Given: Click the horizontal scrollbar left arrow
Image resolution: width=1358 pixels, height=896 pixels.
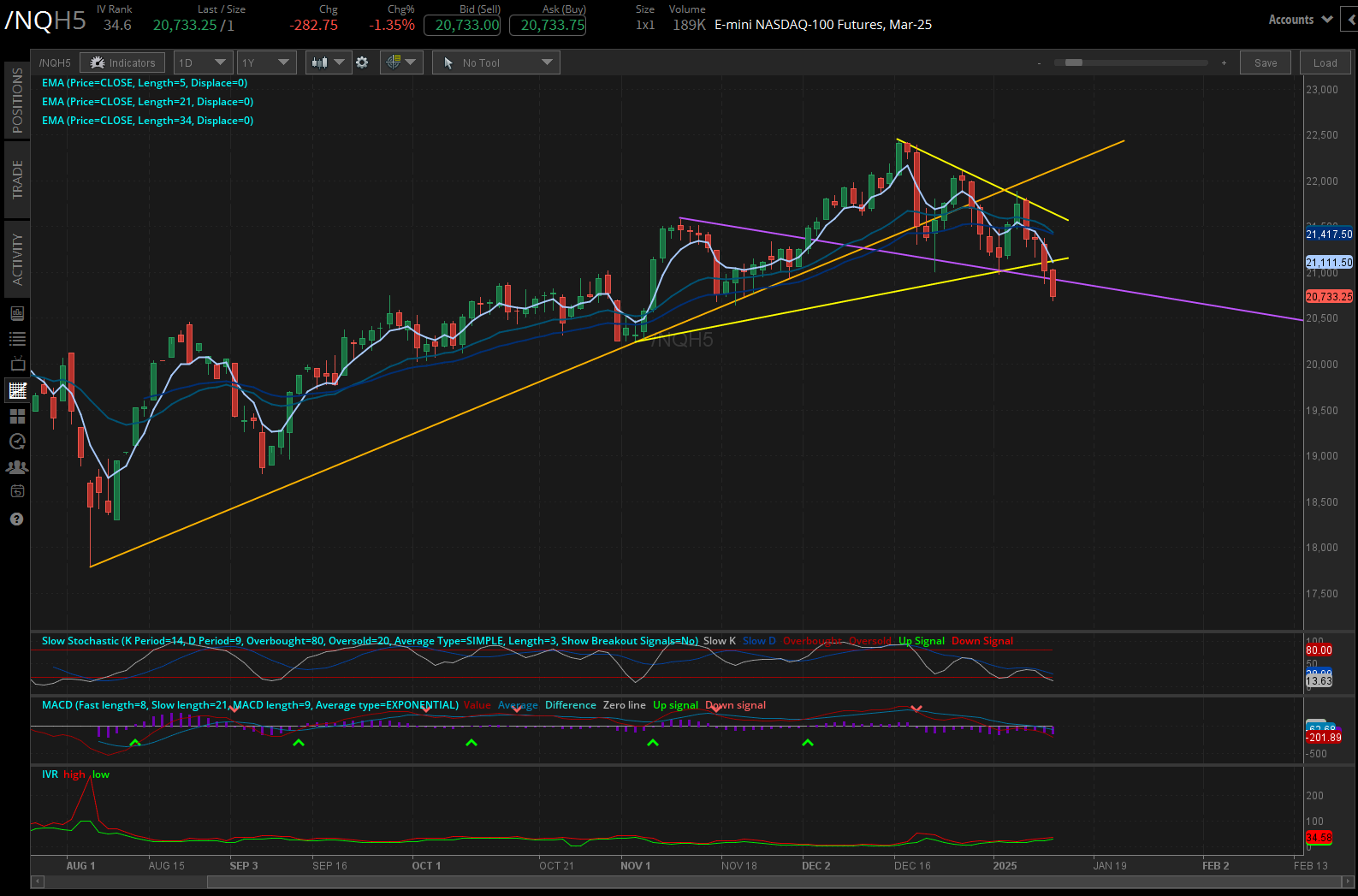Looking at the screenshot, I should point(37,881).
